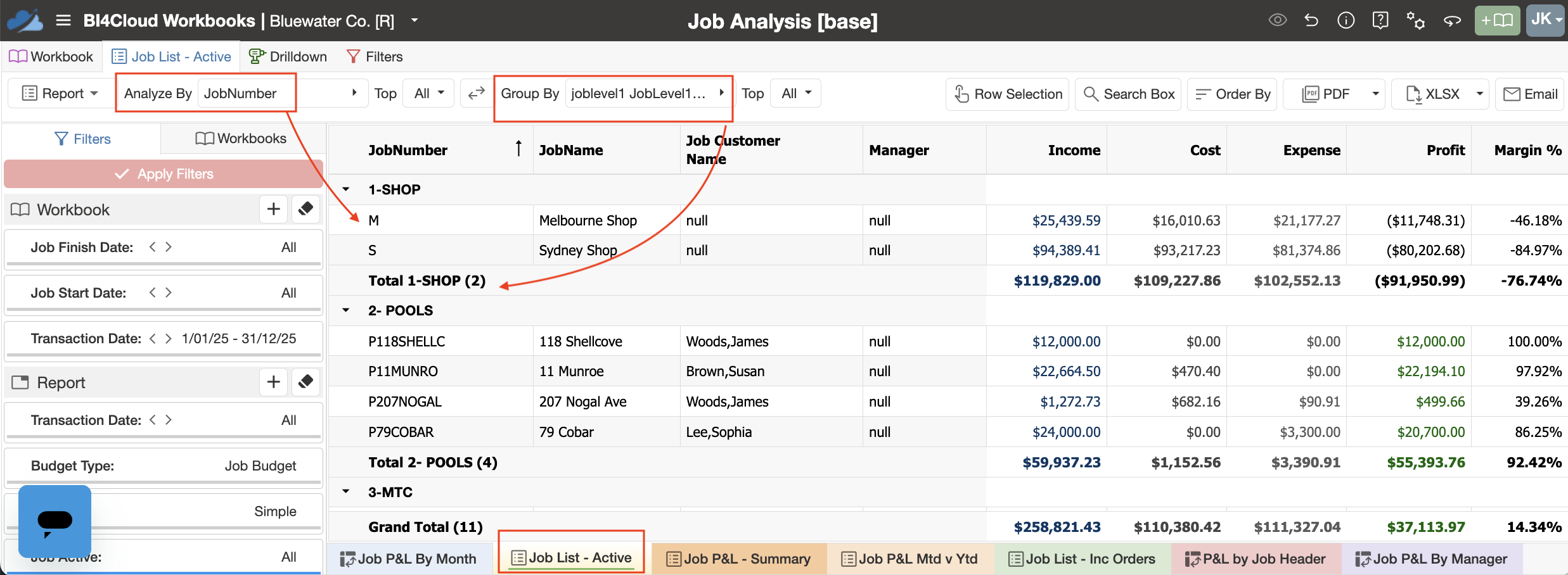Open the Job P&L - Summary tab
This screenshot has width=1568, height=575.
[739, 559]
